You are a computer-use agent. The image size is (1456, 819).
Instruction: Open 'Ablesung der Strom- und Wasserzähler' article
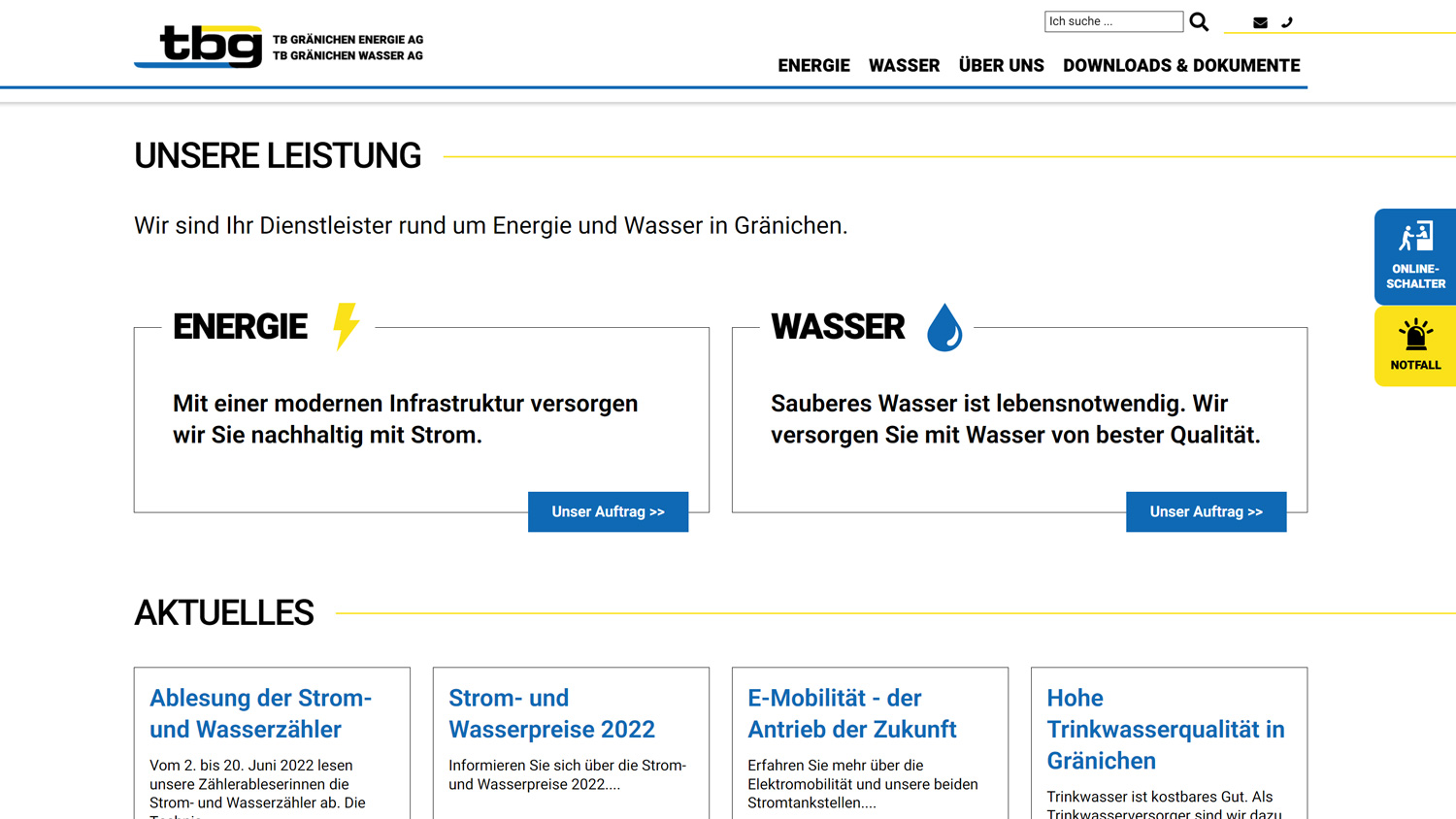[x=260, y=713]
